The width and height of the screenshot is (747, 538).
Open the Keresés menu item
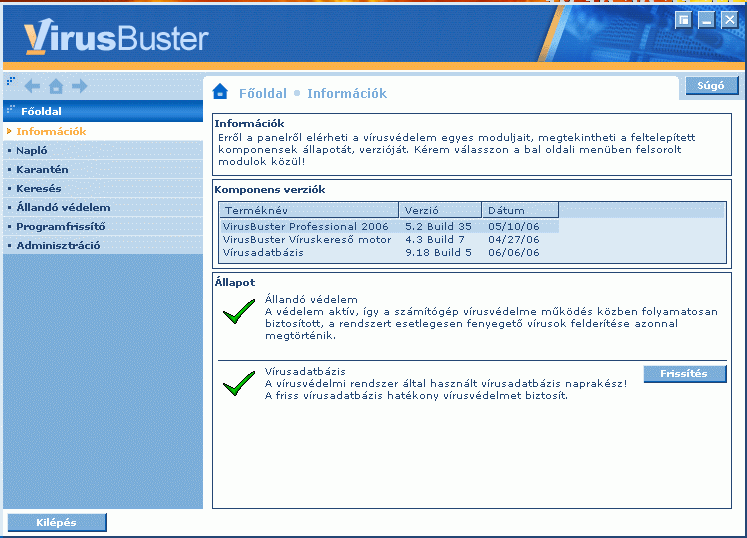pyautogui.click(x=103, y=188)
